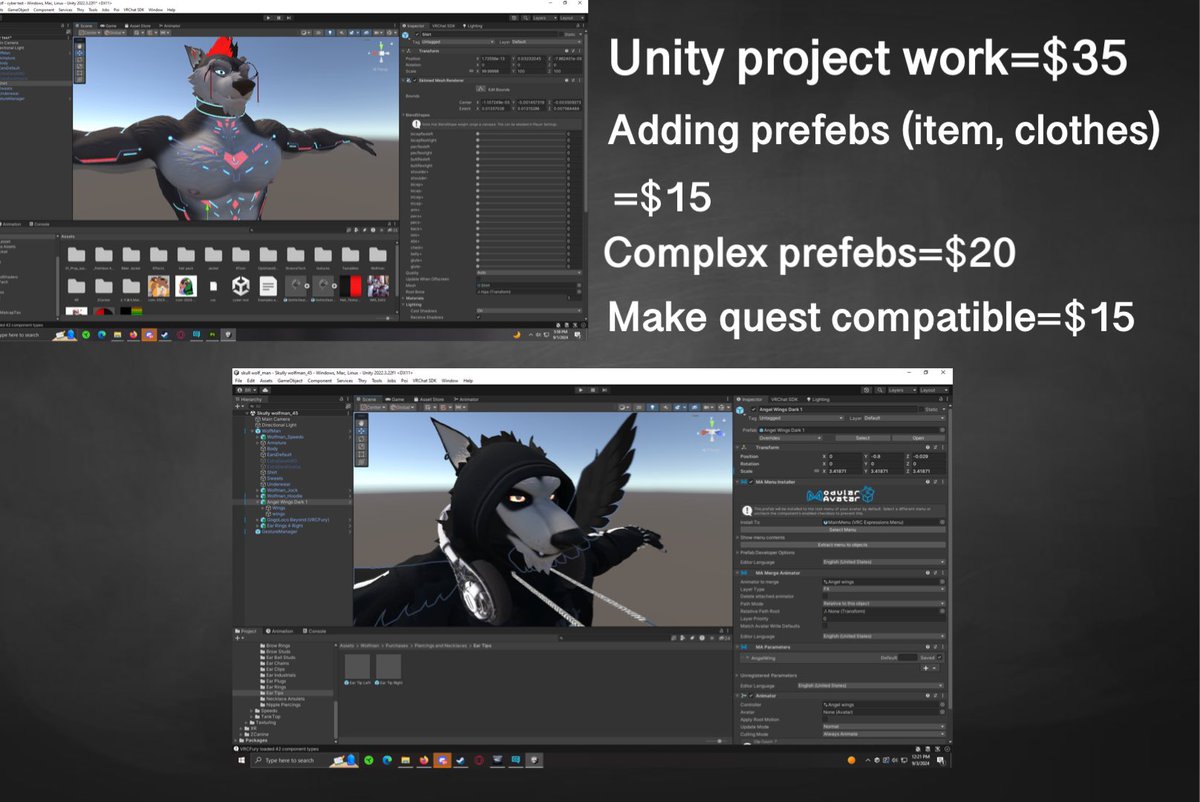Select the Rotate tool in the Scene overlay
Viewport: 1200px width, 802px height.
(362, 439)
